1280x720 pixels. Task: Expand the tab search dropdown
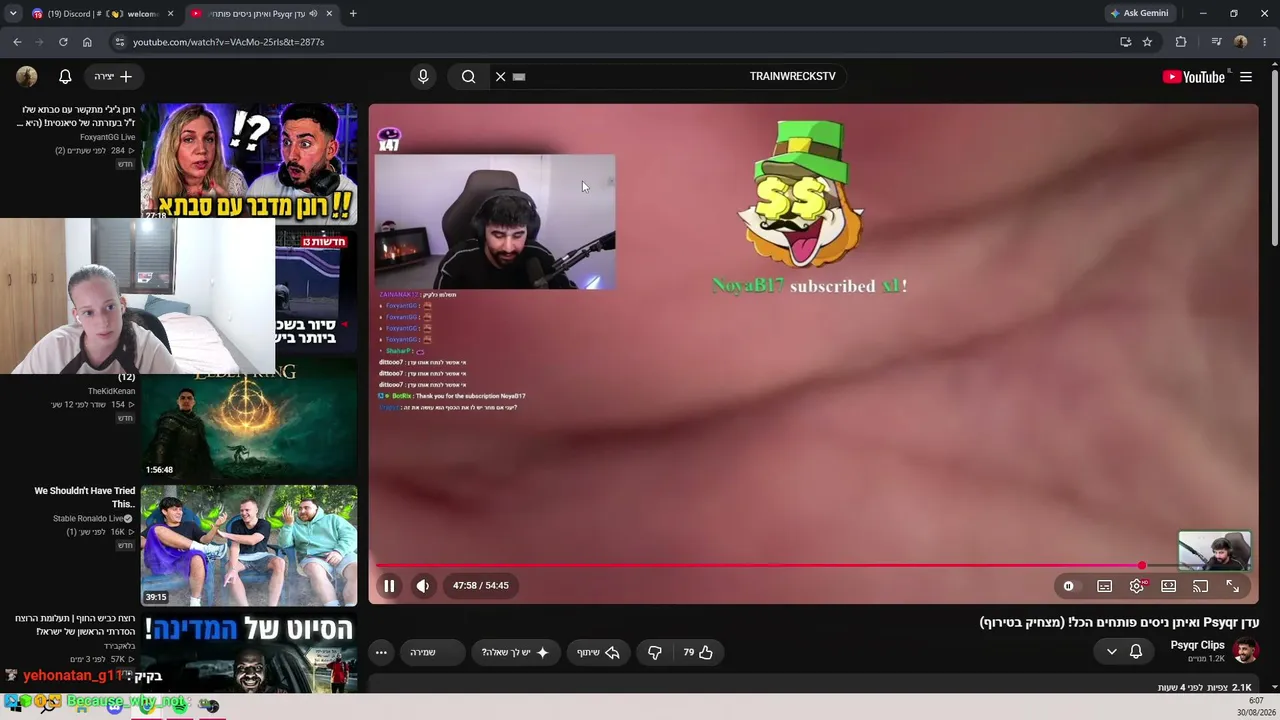point(13,13)
